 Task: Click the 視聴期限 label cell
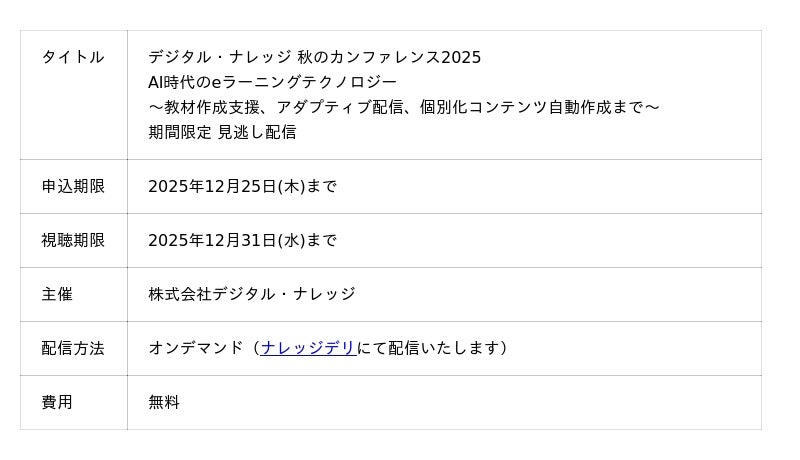pos(73,240)
